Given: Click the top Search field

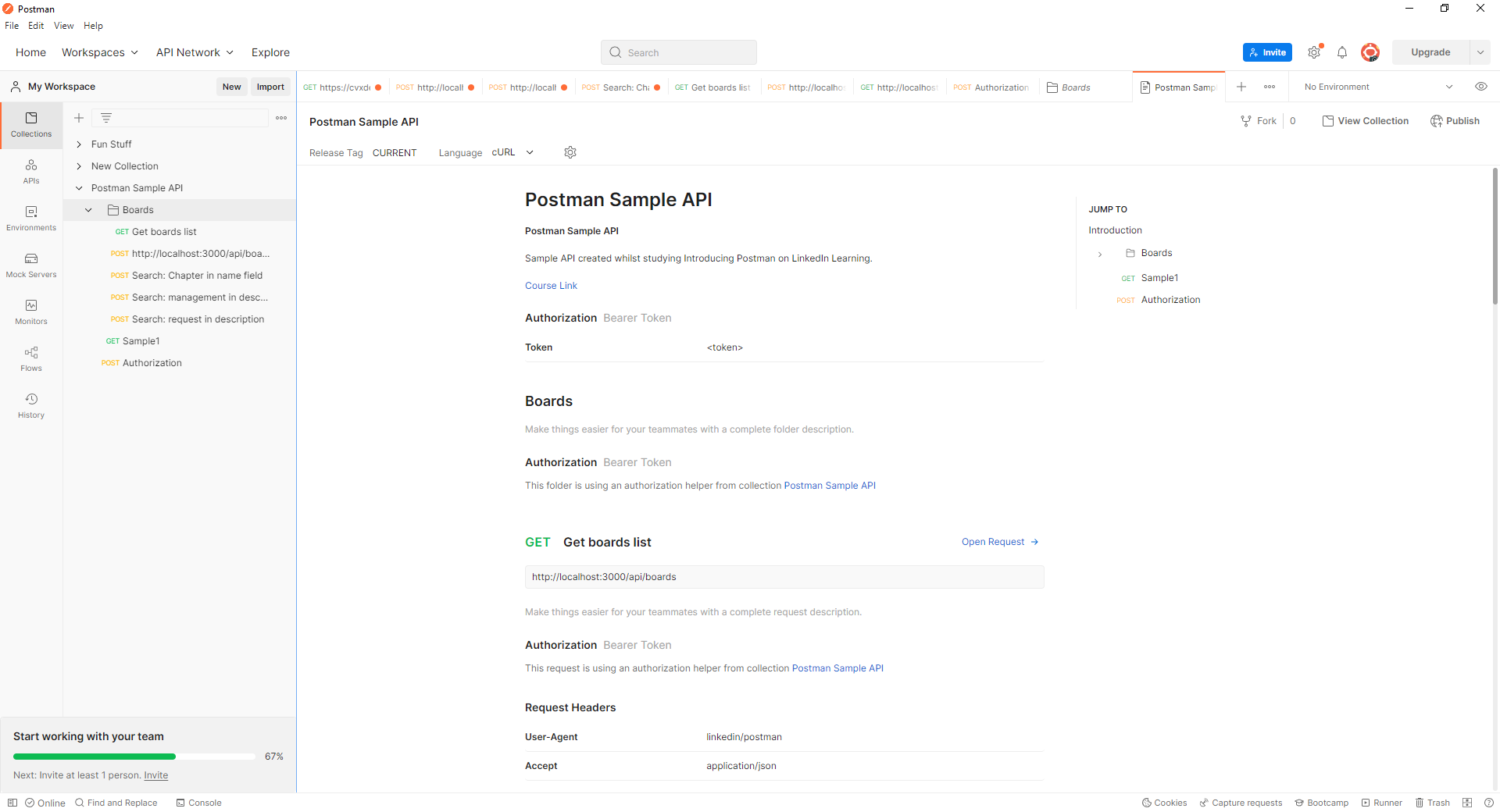Looking at the screenshot, I should tap(678, 52).
